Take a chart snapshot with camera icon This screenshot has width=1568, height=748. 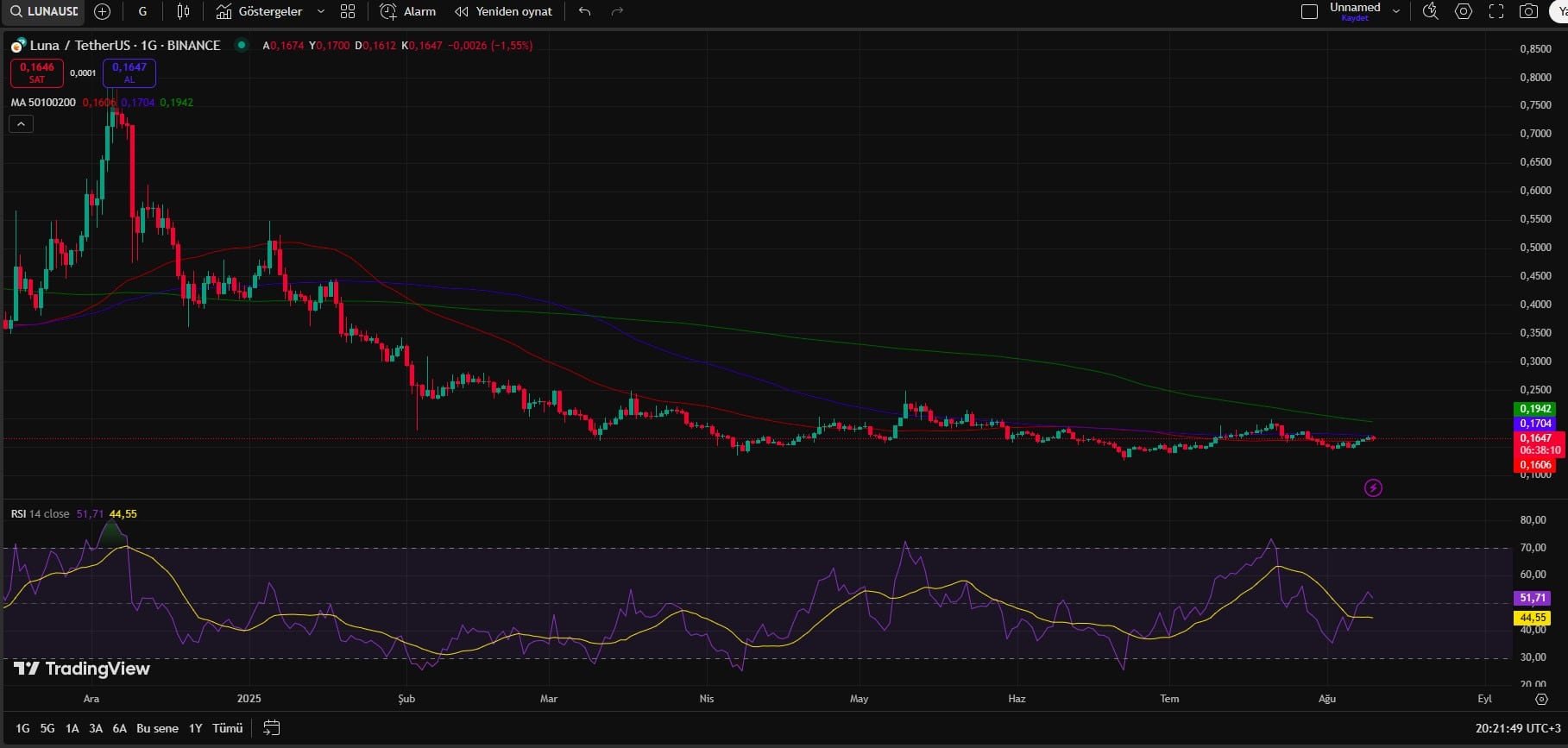(x=1528, y=11)
